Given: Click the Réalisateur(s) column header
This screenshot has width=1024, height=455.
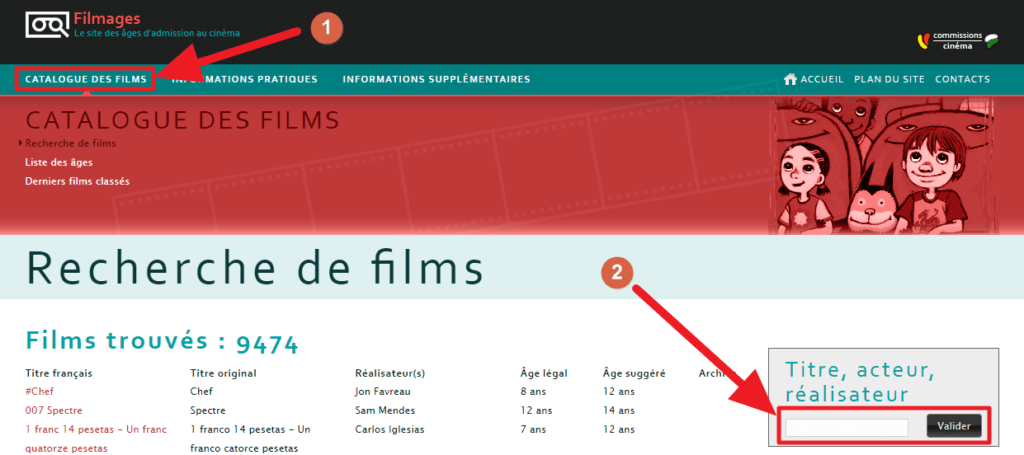Looking at the screenshot, I should (x=390, y=373).
